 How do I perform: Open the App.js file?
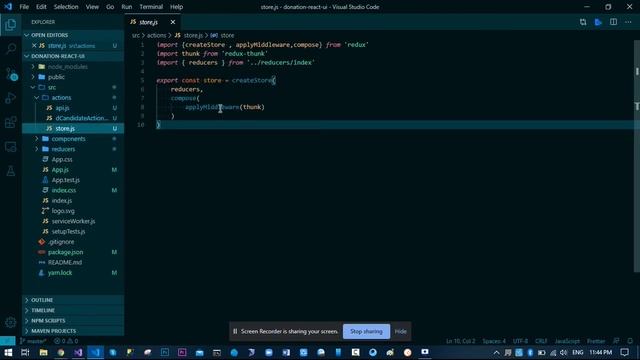[60, 170]
